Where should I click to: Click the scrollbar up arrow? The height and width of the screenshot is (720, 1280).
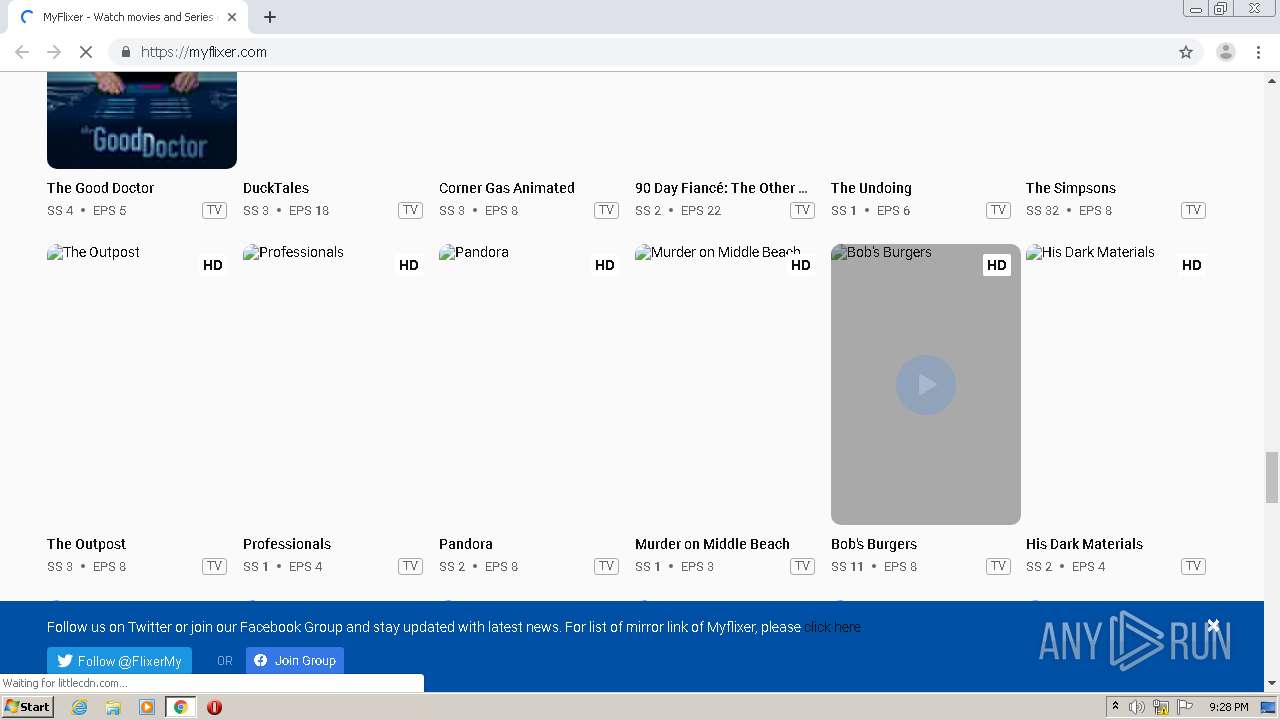1272,79
